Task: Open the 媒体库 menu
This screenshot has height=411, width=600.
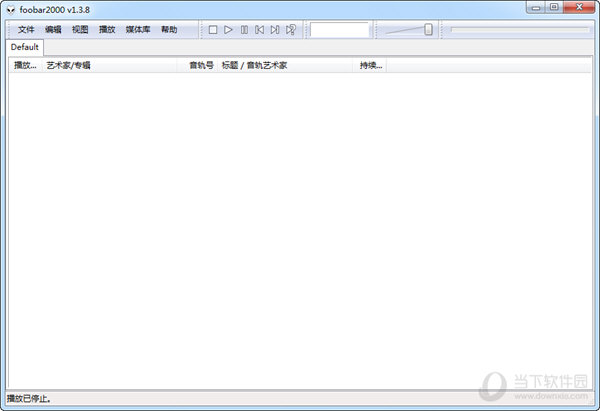Action: click(x=138, y=29)
